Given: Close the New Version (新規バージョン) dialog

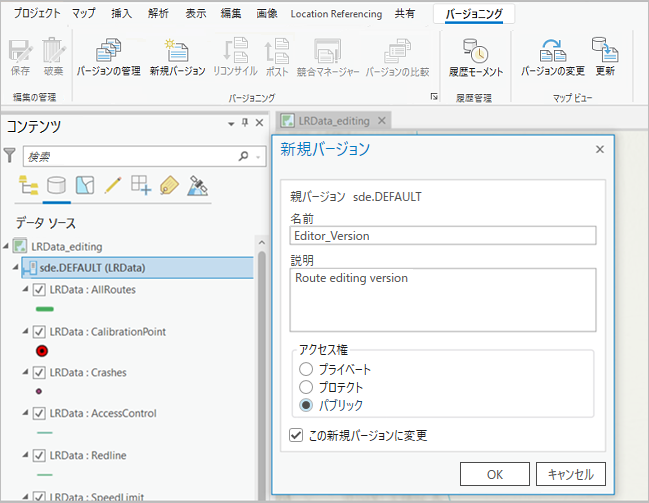Looking at the screenshot, I should pyautogui.click(x=600, y=149).
